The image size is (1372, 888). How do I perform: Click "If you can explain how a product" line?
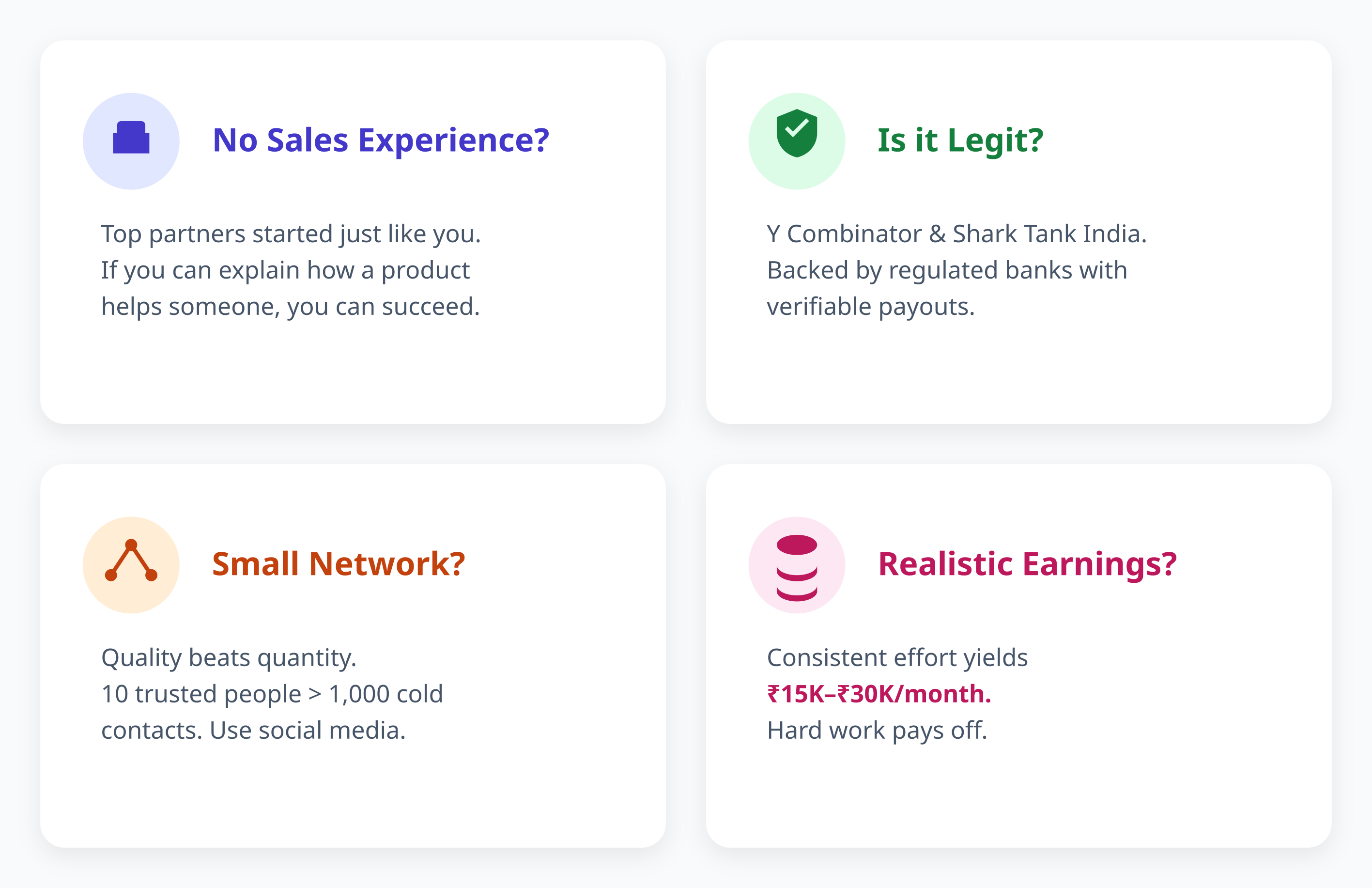285,270
